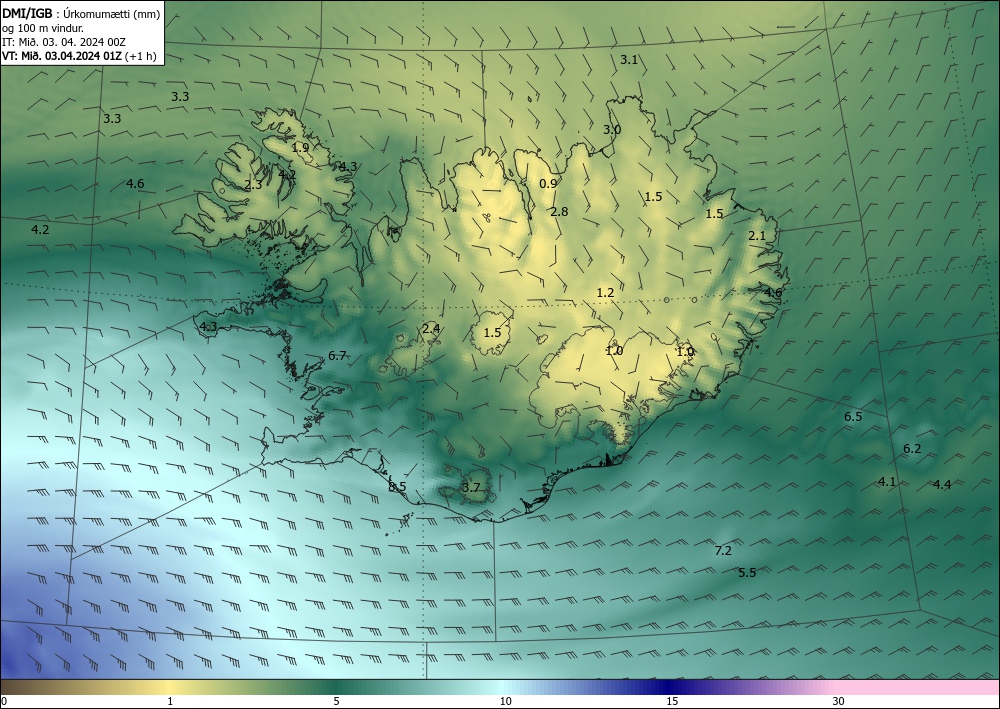Click the map value "1.2" in central Iceland
Screen dimensions: 1000x709
(x=605, y=293)
